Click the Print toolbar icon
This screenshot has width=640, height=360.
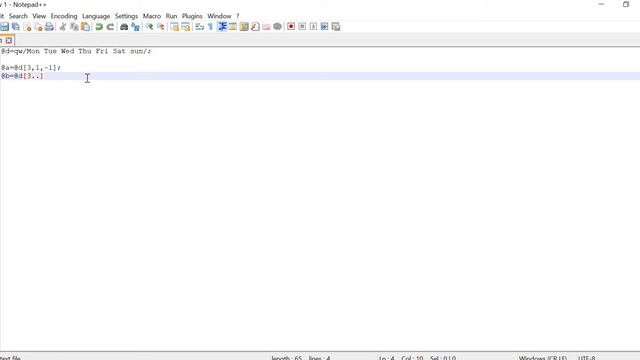tap(49, 27)
